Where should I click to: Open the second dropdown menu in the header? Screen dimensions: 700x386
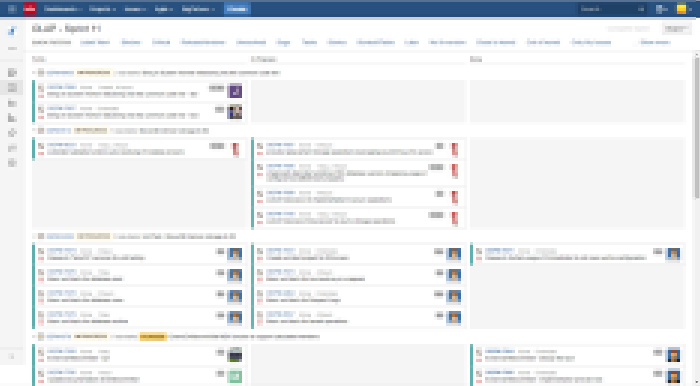(x=102, y=9)
